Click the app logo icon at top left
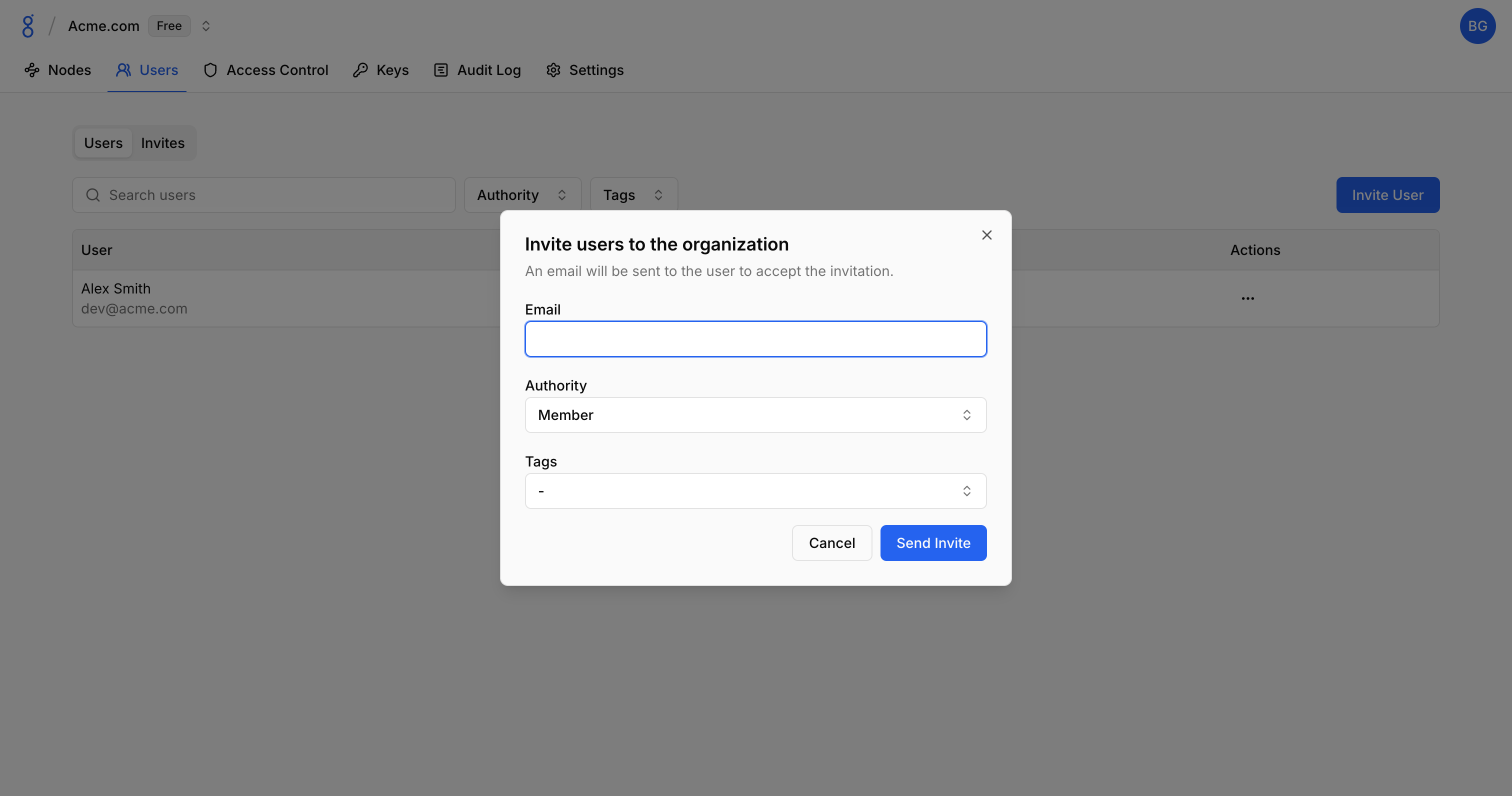1512x796 pixels. tap(27, 26)
